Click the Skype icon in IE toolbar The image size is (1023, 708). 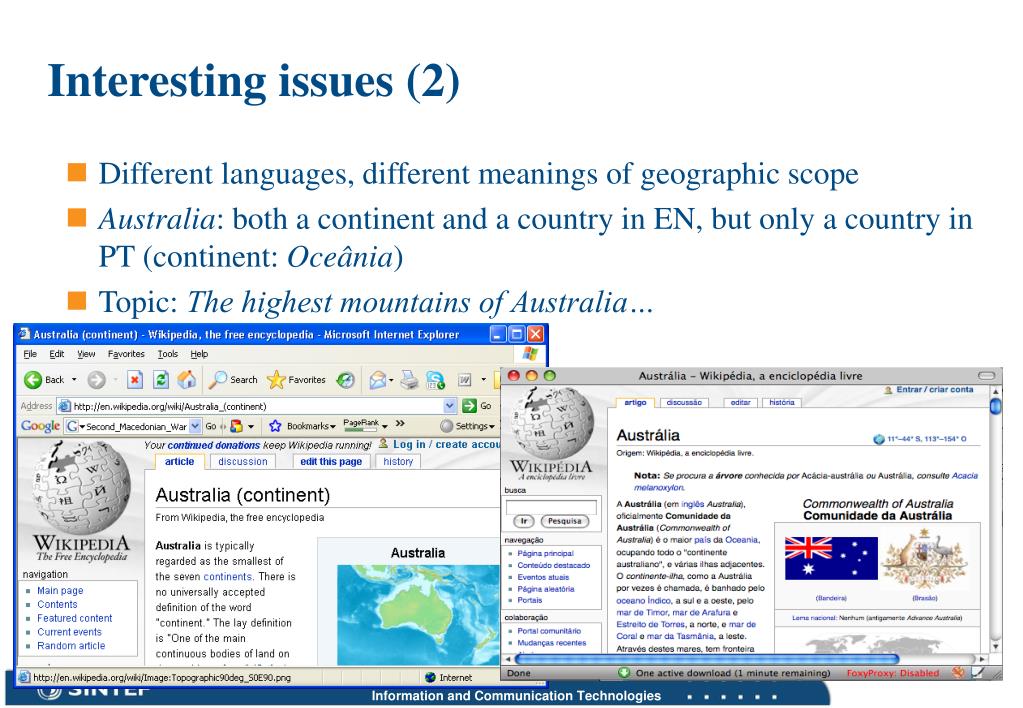coord(435,380)
